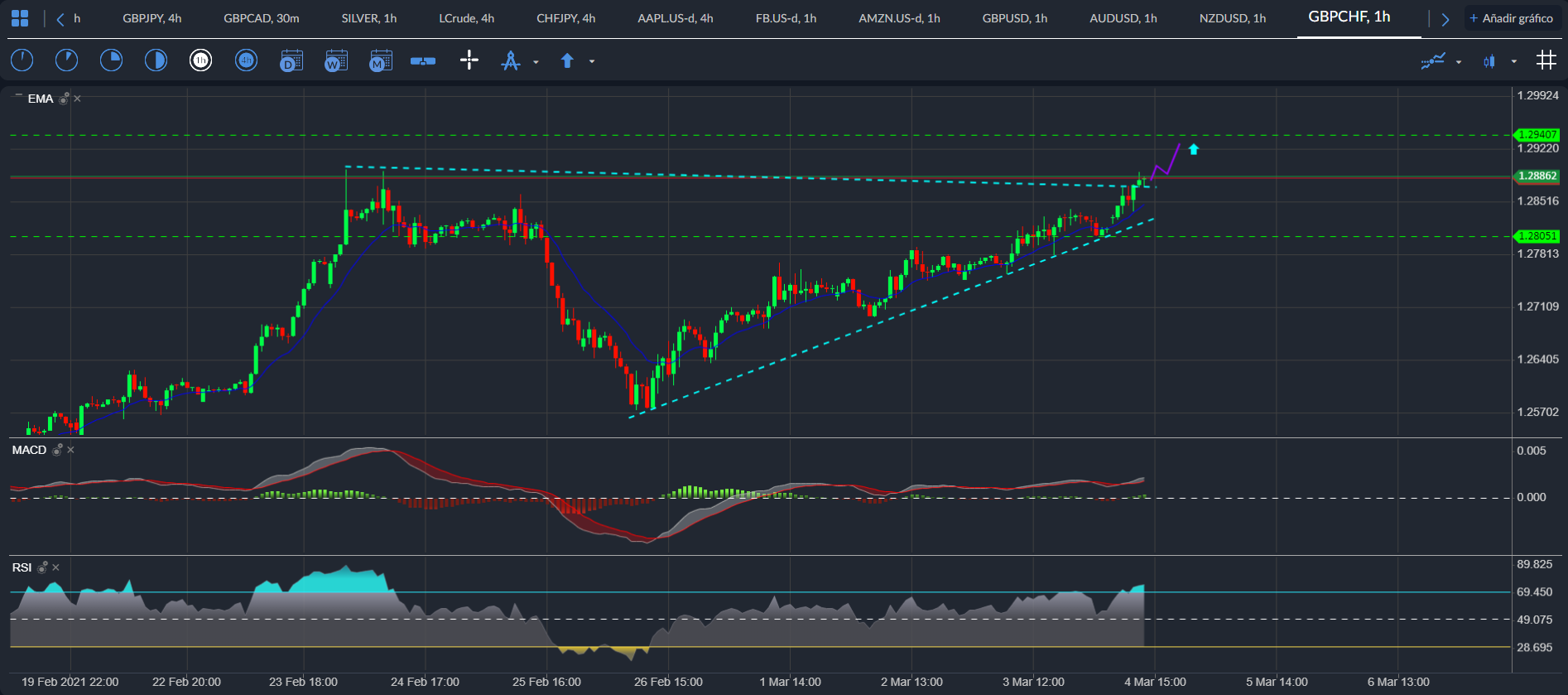Select the active GBPCHF, 1h tab

[1349, 17]
